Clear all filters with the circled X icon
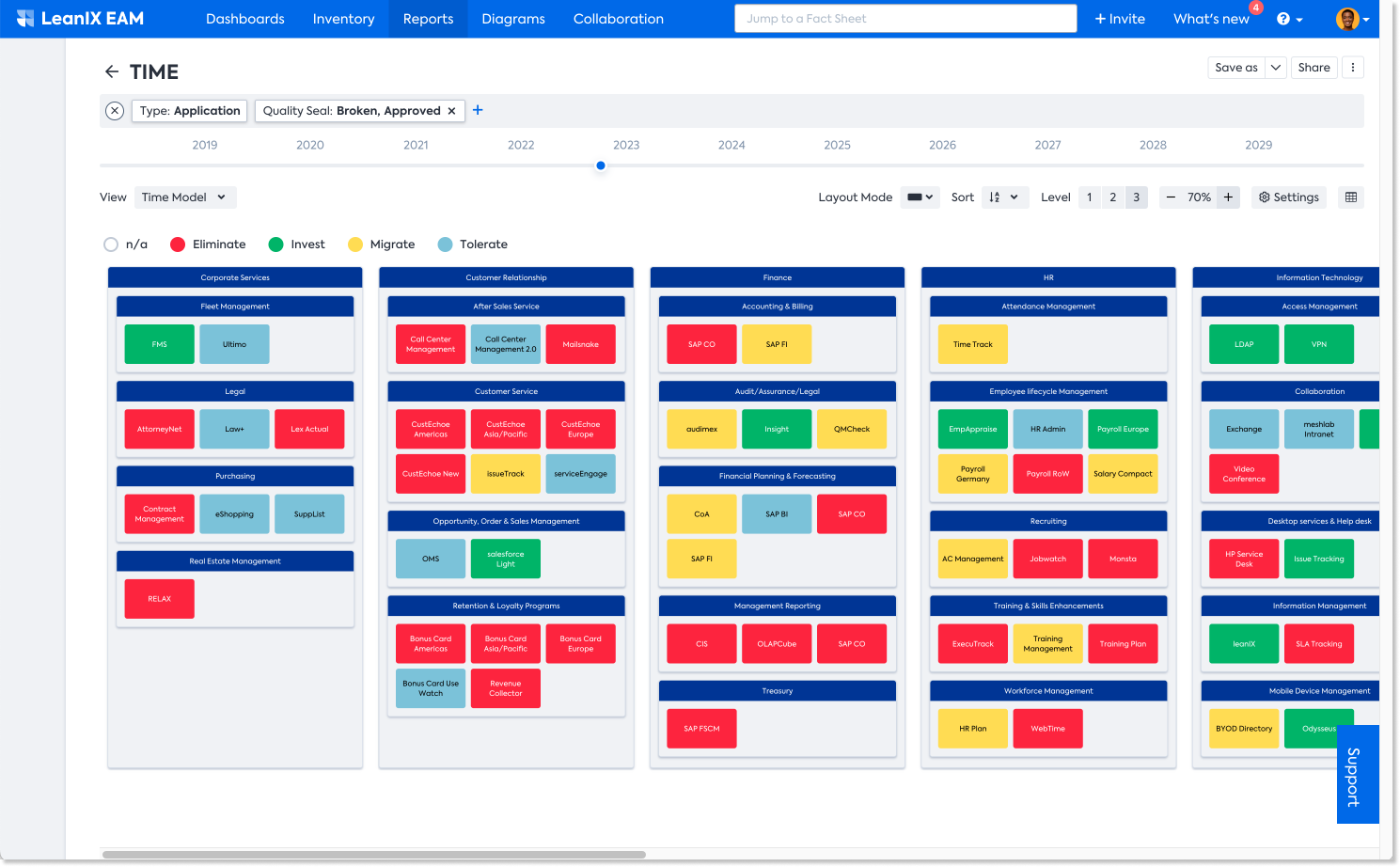1400x867 pixels. [115, 111]
